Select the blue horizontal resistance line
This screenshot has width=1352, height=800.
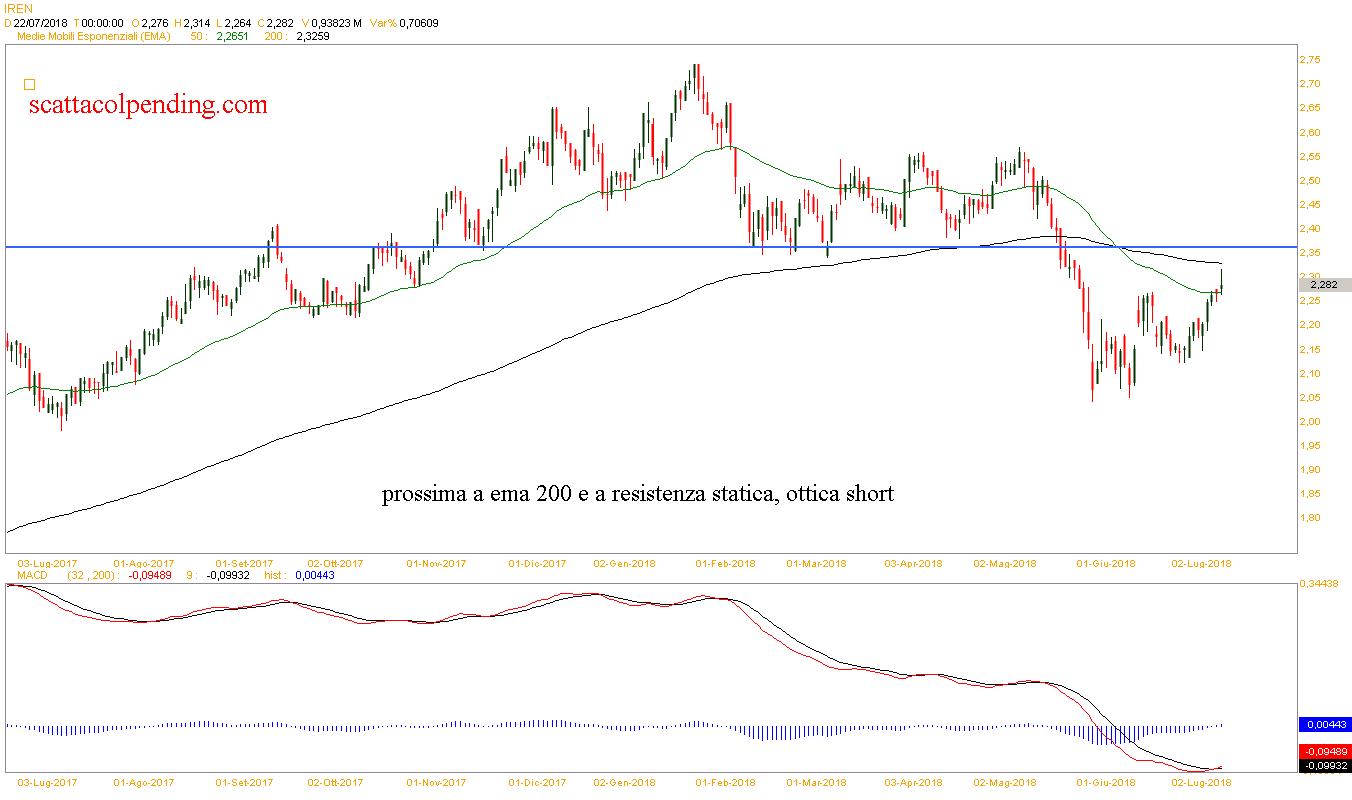650,246
